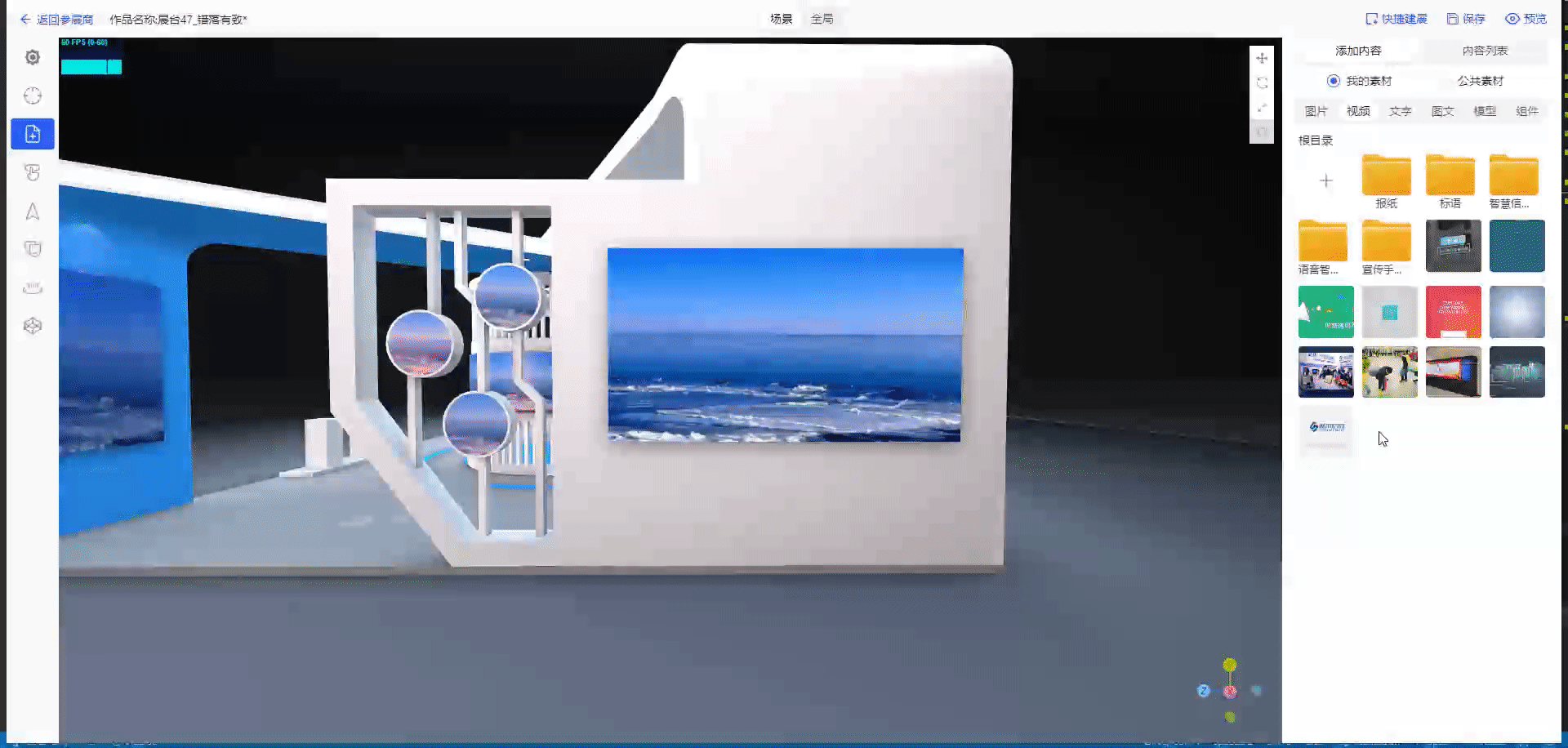Click the yellow Y axis gizmo handle
The width and height of the screenshot is (1568, 748).
click(x=1230, y=665)
